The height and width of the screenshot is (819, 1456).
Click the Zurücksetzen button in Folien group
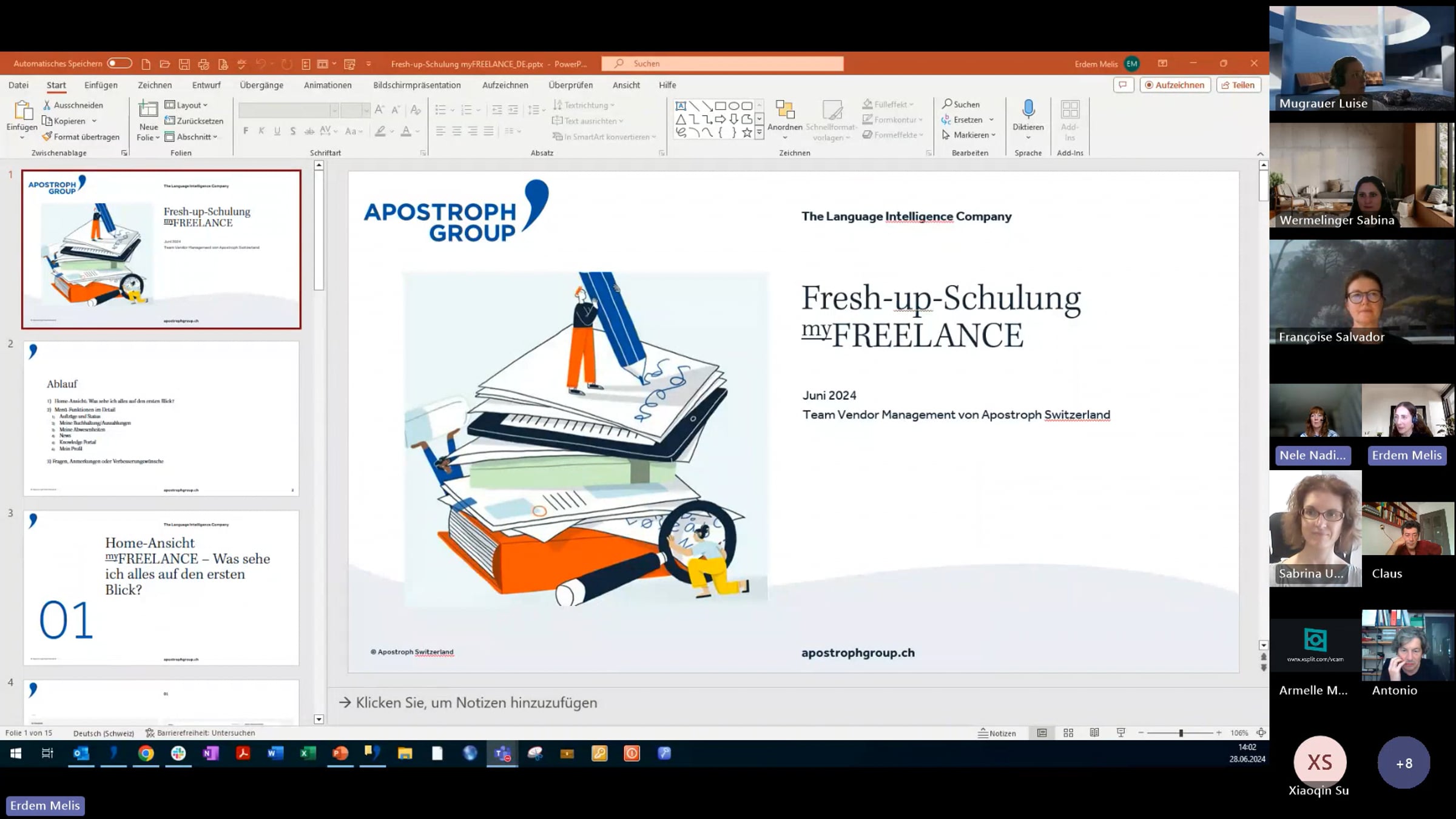(194, 121)
